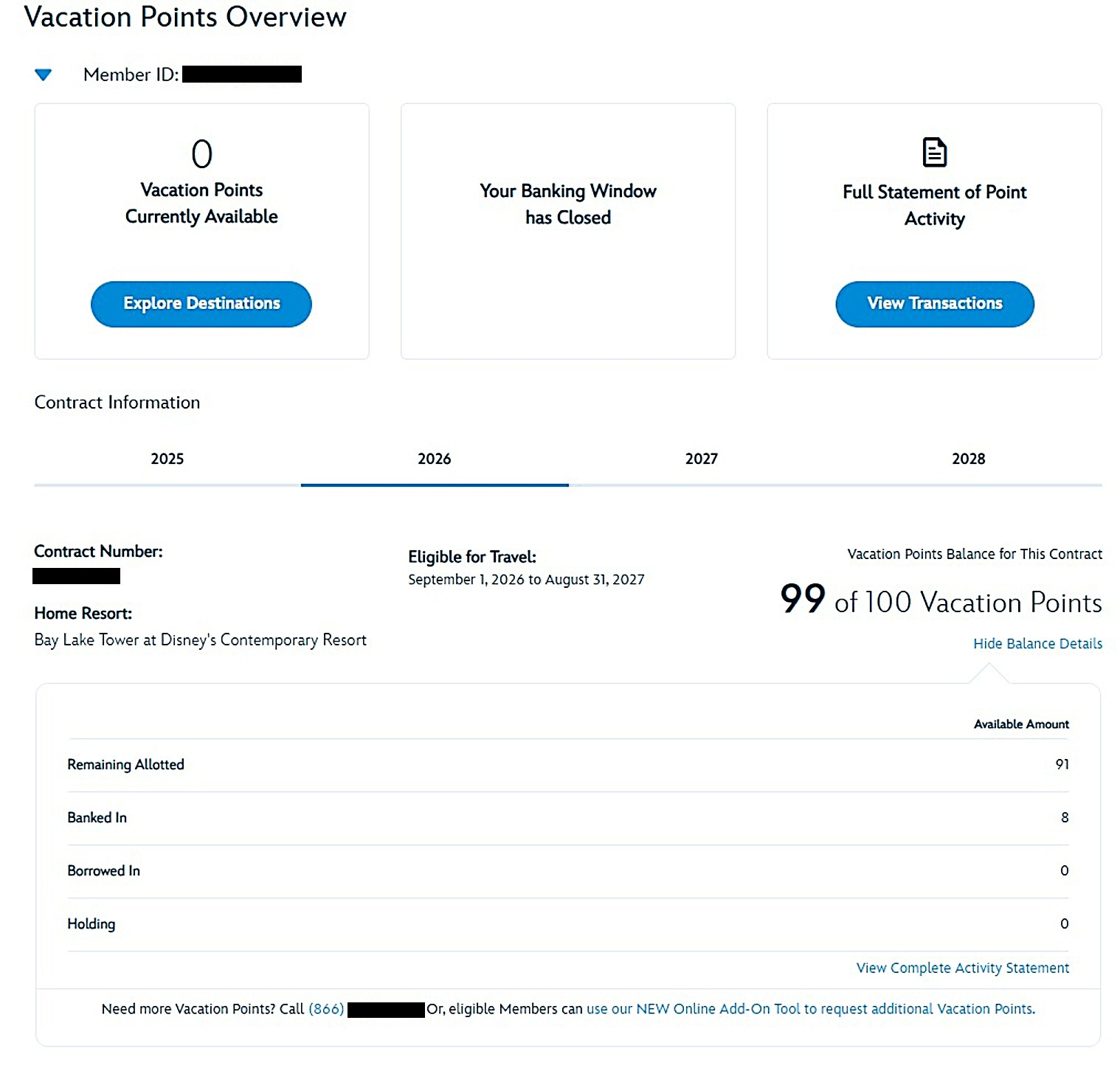1120x1068 pixels.
Task: Click the Explore Destinations button
Action: click(201, 304)
